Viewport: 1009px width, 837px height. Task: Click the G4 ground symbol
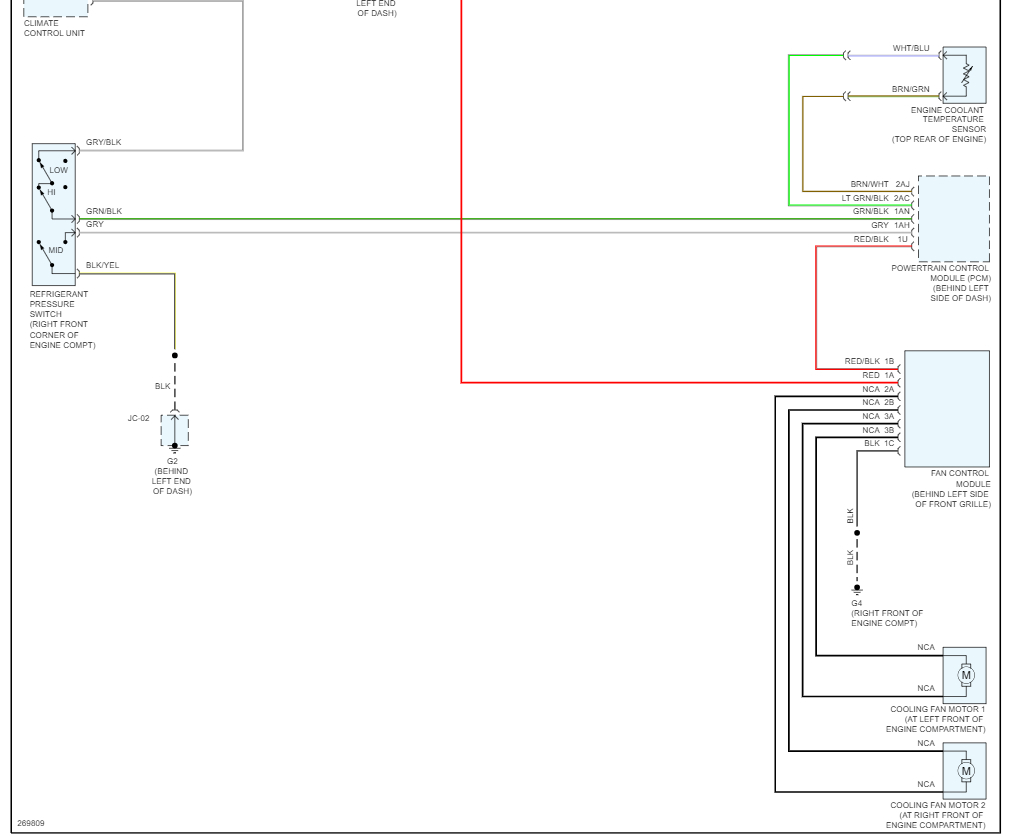(x=856, y=590)
